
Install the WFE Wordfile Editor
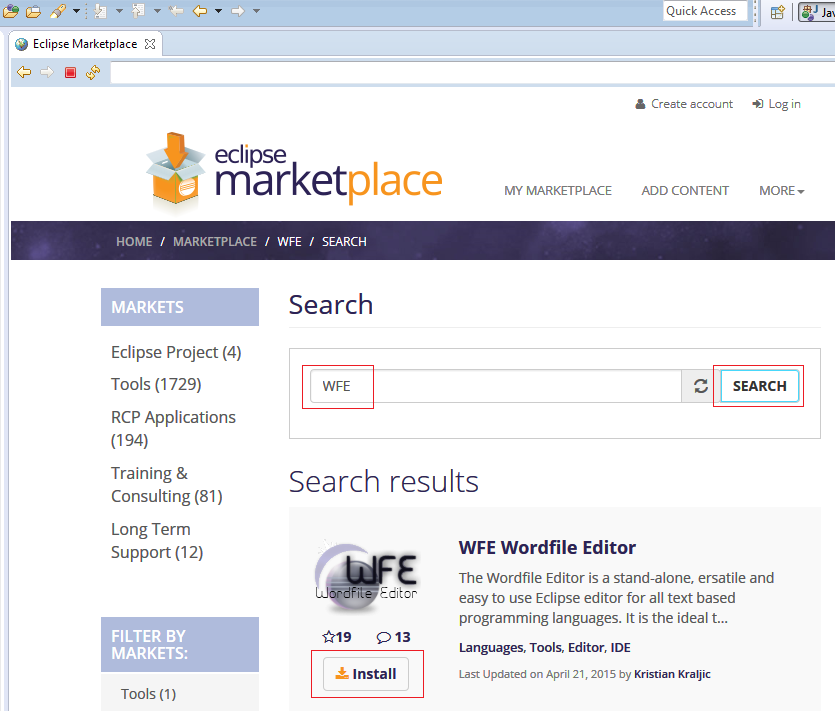[x=366, y=674]
